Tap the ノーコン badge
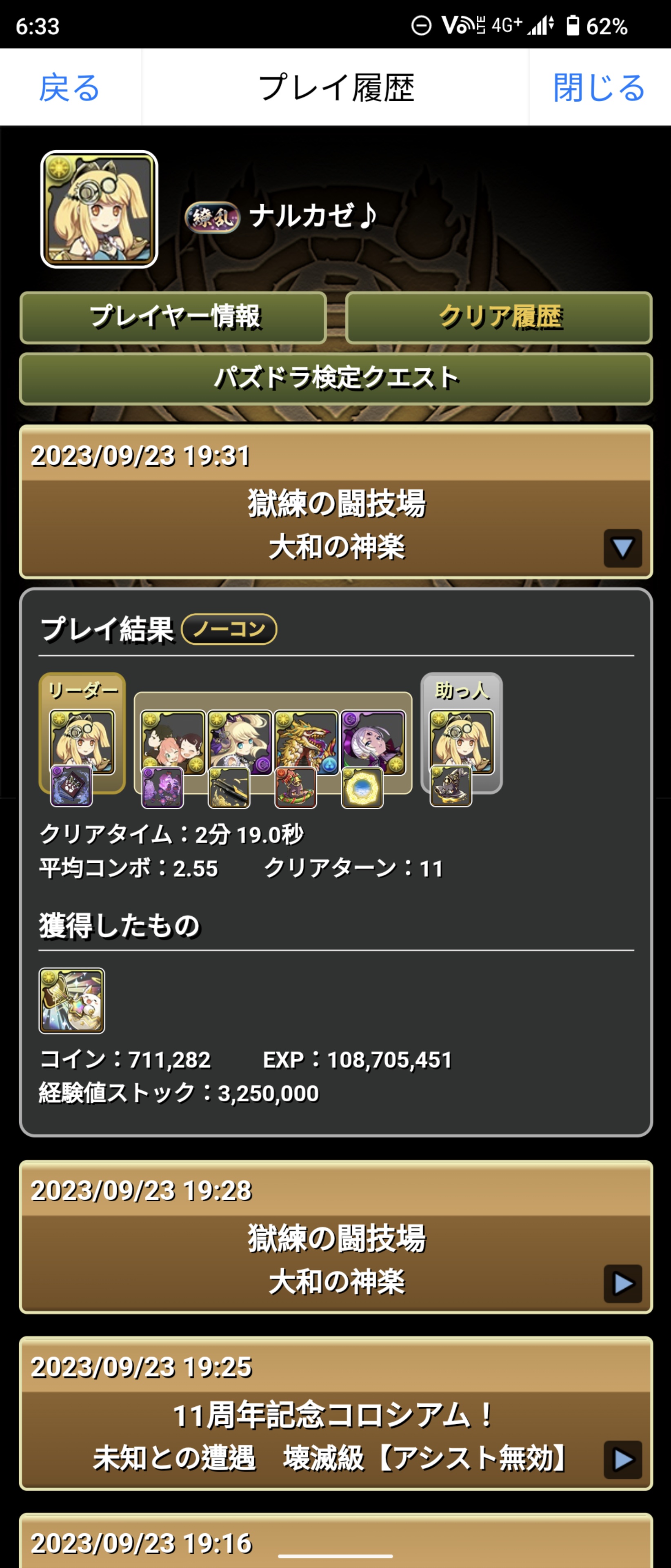This screenshot has width=671, height=1568. (229, 629)
